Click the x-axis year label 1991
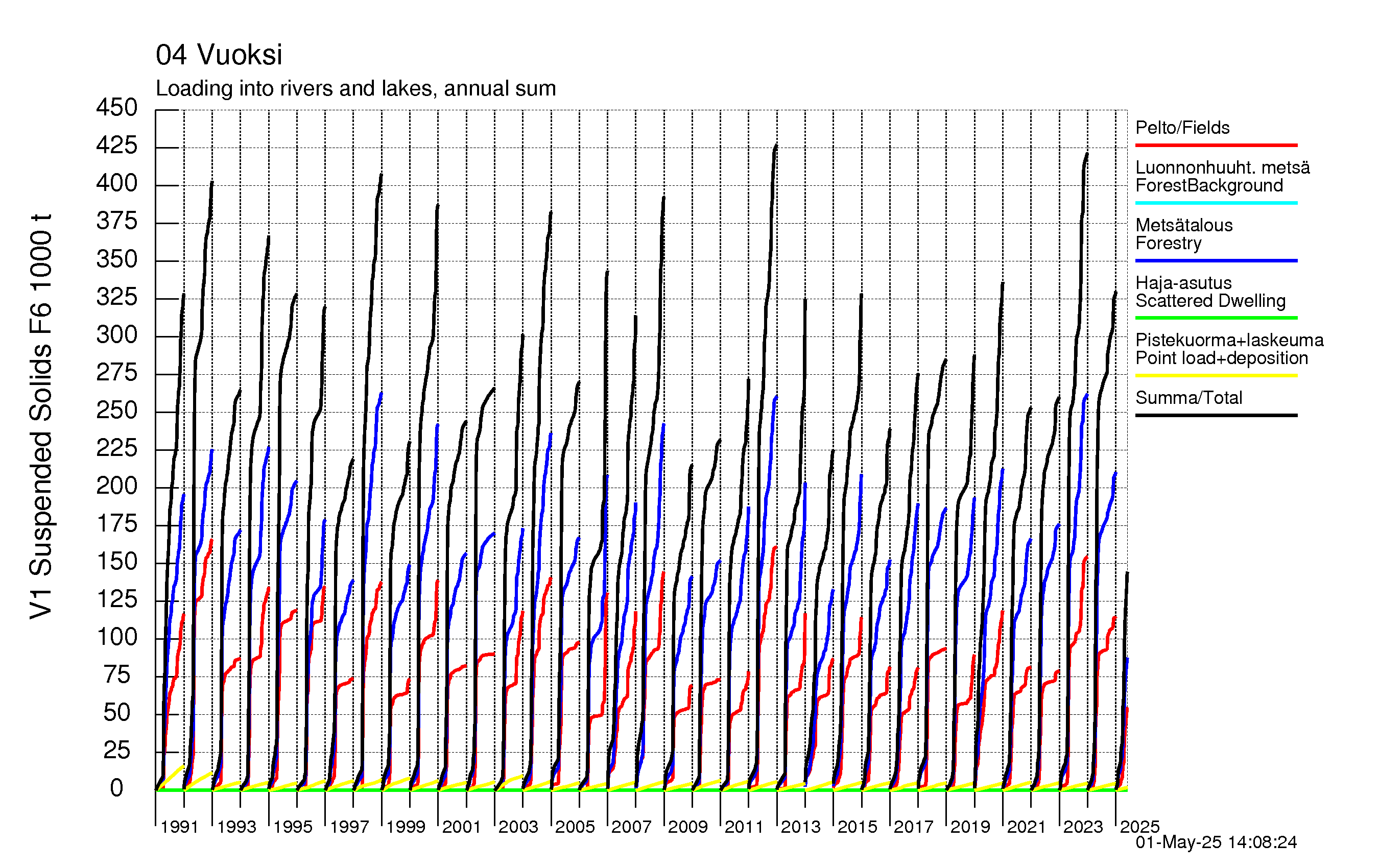 [x=179, y=827]
